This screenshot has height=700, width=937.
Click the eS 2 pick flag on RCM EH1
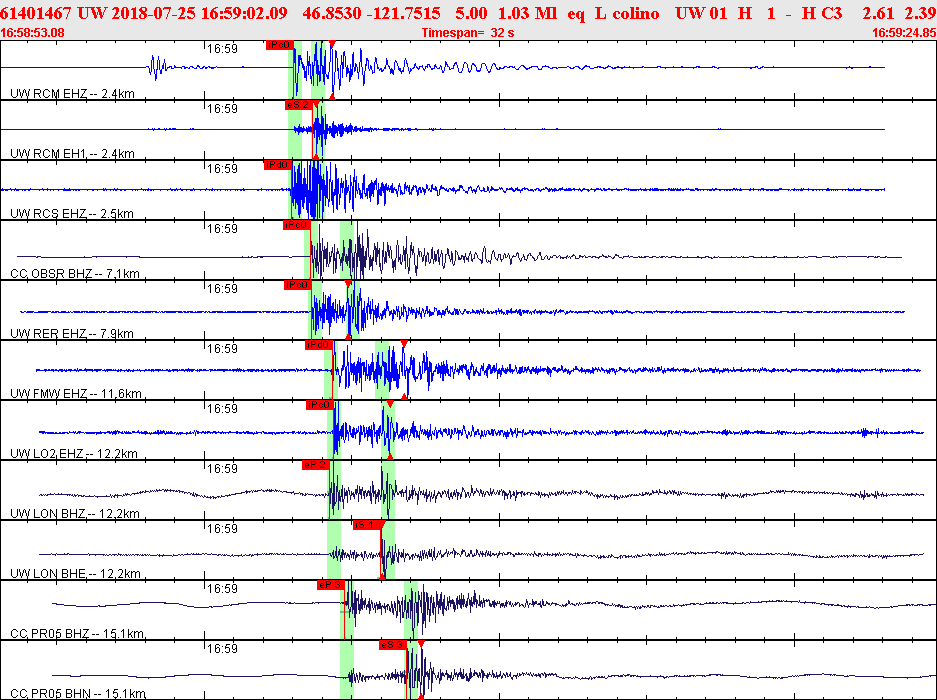pos(298,105)
